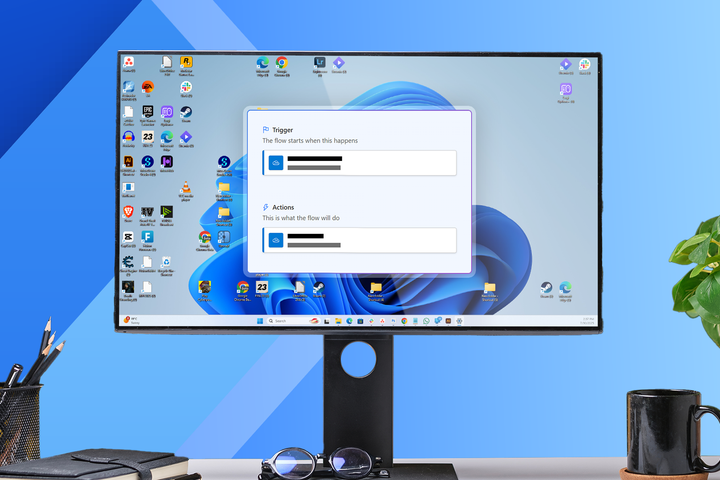Open the Grand Theft Auto IV shortcut

(x=147, y=212)
